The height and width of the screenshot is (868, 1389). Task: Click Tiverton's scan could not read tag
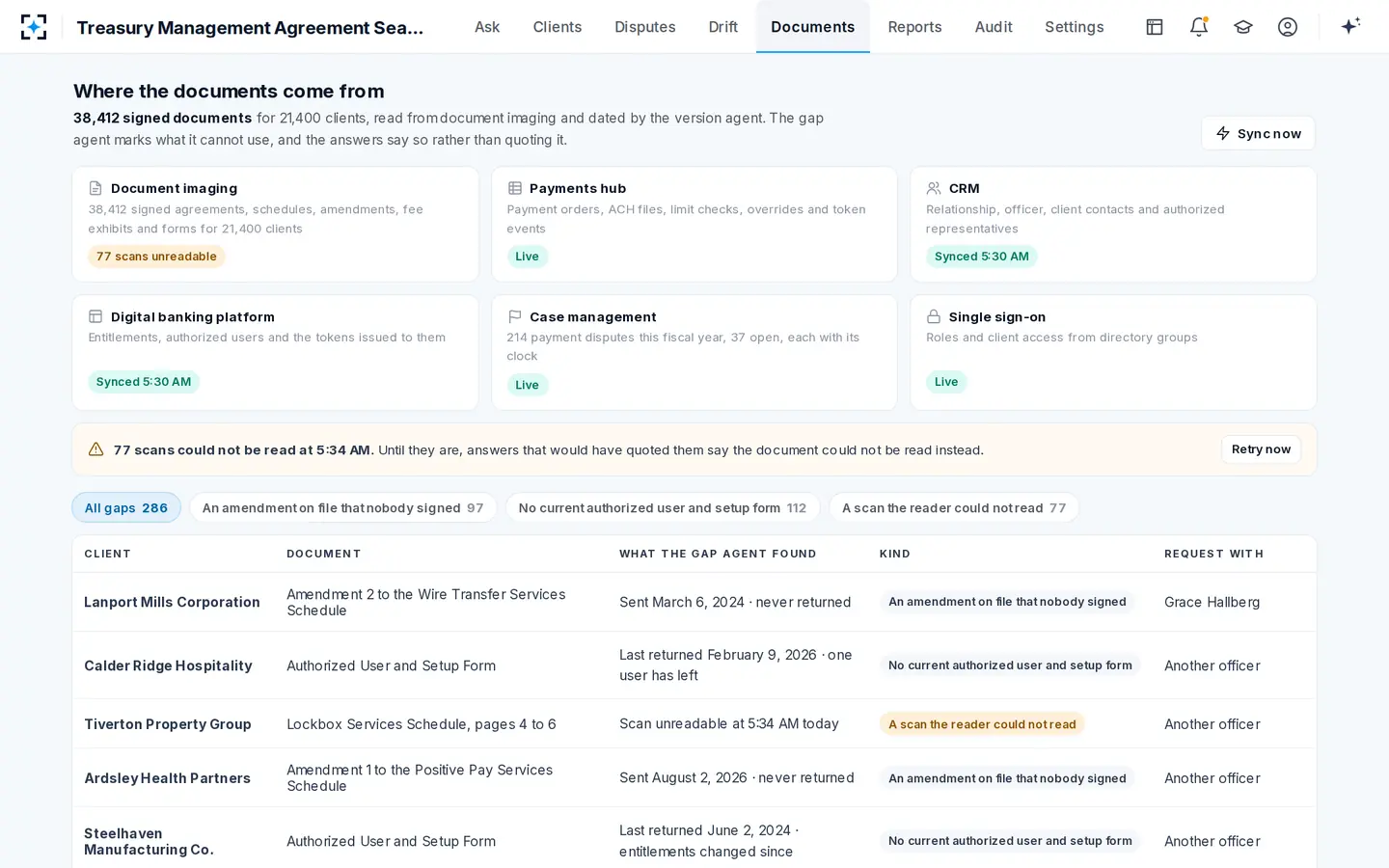click(x=982, y=724)
